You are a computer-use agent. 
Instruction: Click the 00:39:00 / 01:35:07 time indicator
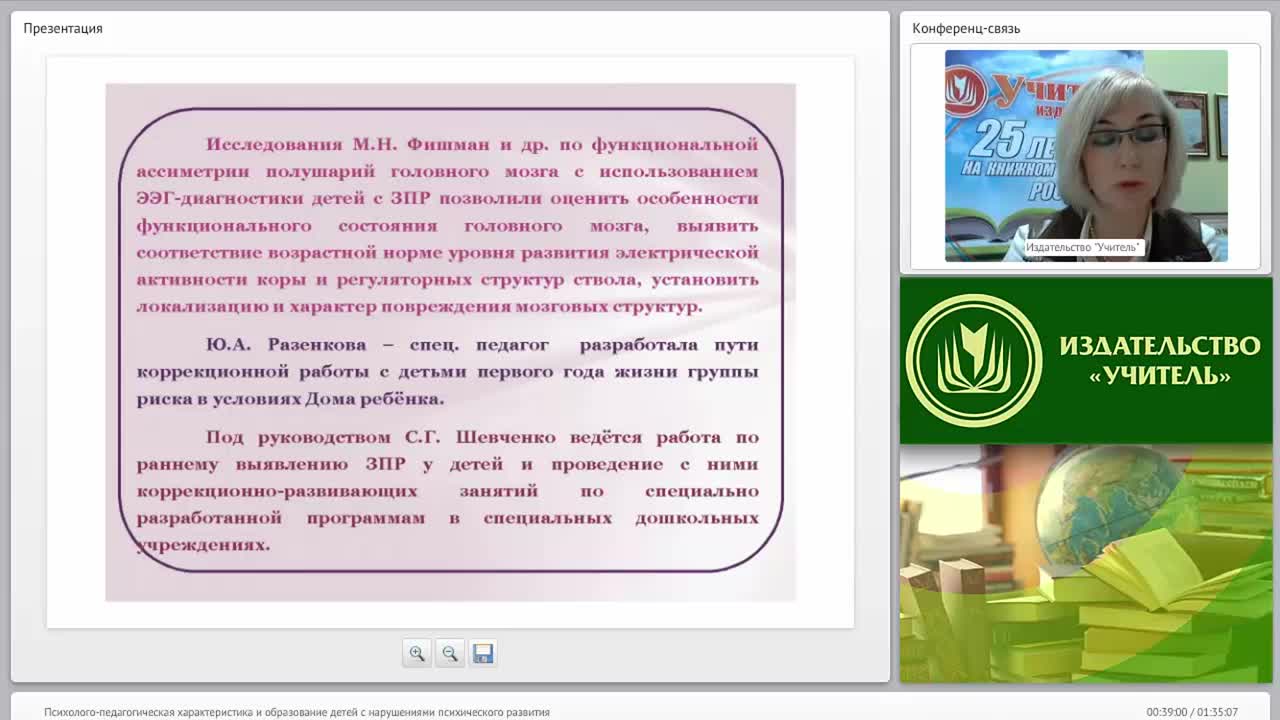(x=1192, y=712)
